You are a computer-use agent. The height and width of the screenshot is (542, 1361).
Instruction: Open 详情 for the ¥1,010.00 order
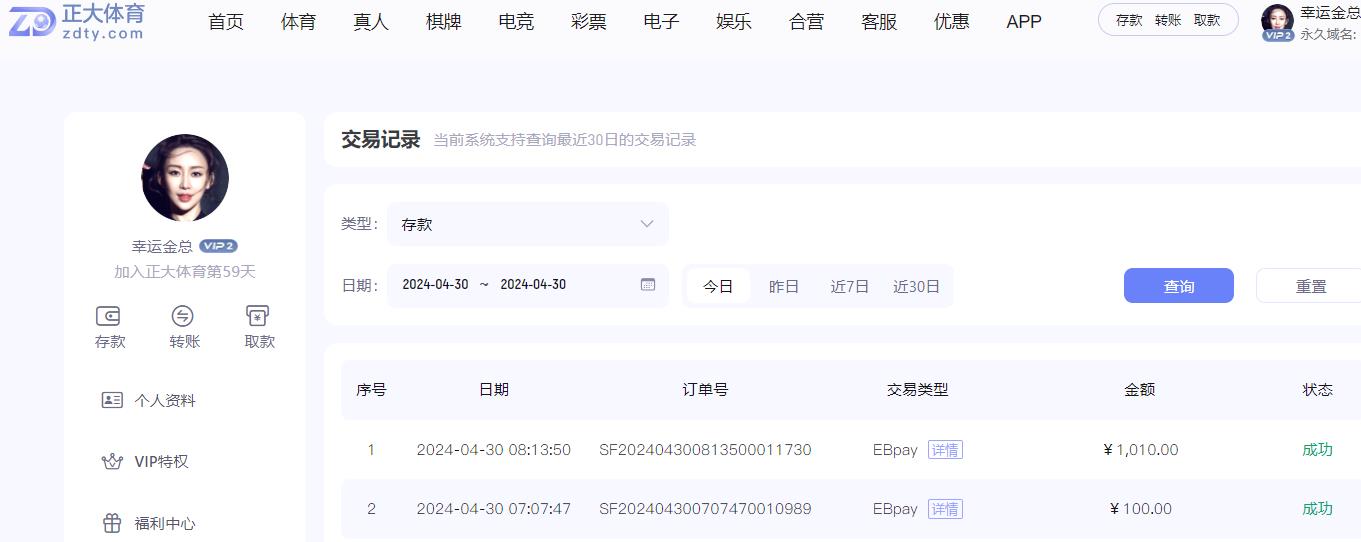coord(945,450)
